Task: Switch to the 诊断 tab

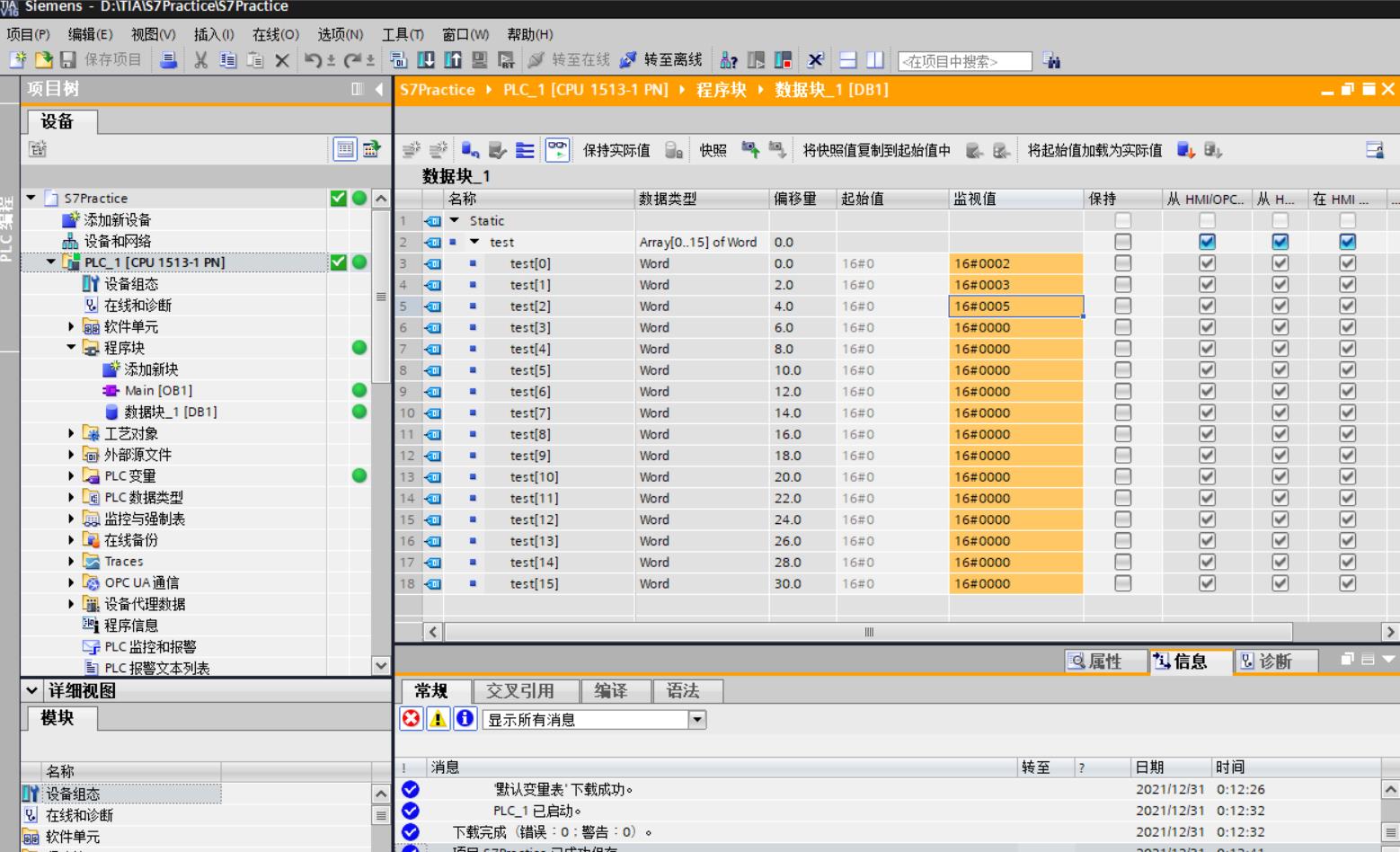Action: tap(1276, 662)
